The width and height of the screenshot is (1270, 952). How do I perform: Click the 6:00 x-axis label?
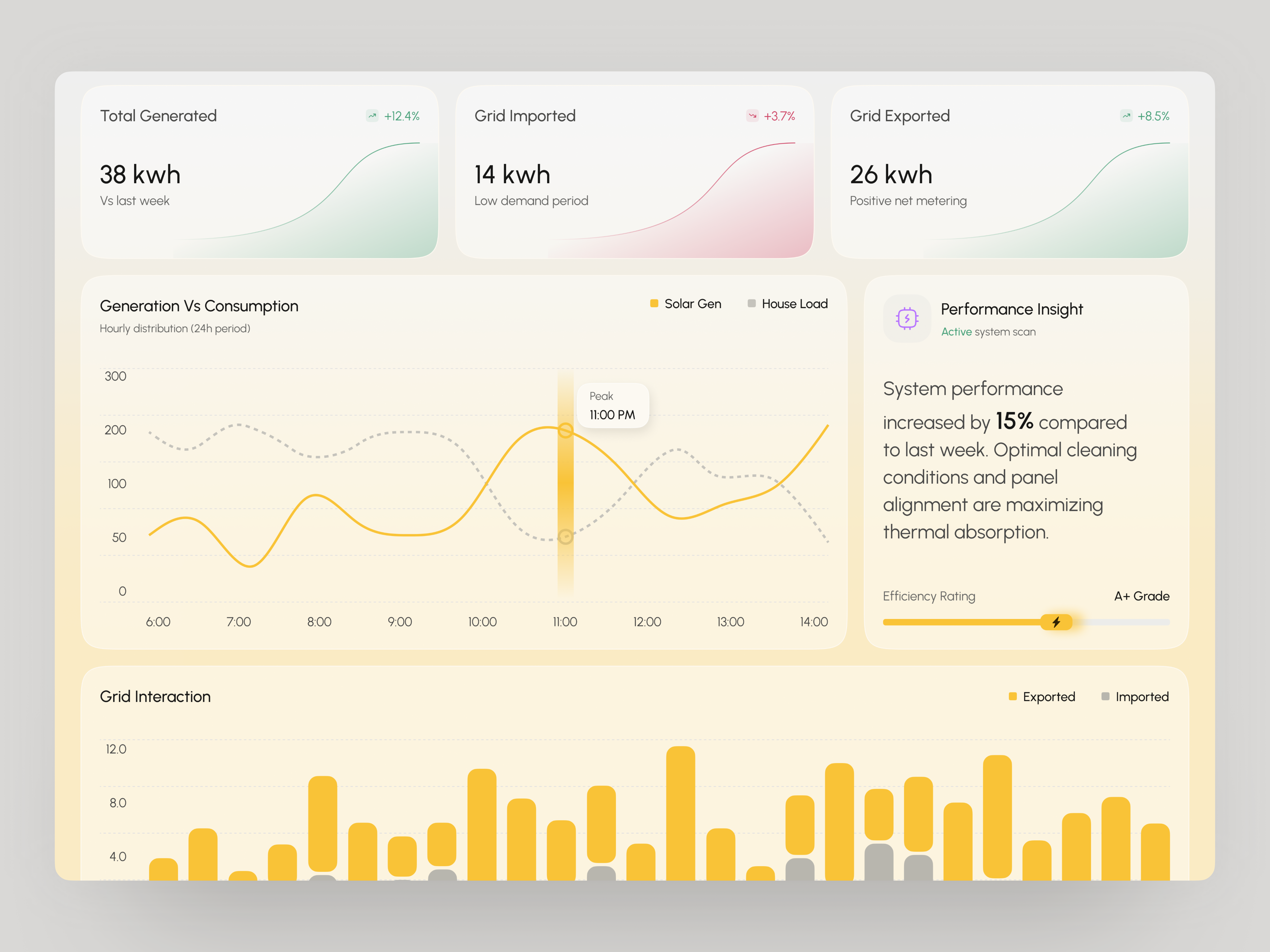point(158,622)
